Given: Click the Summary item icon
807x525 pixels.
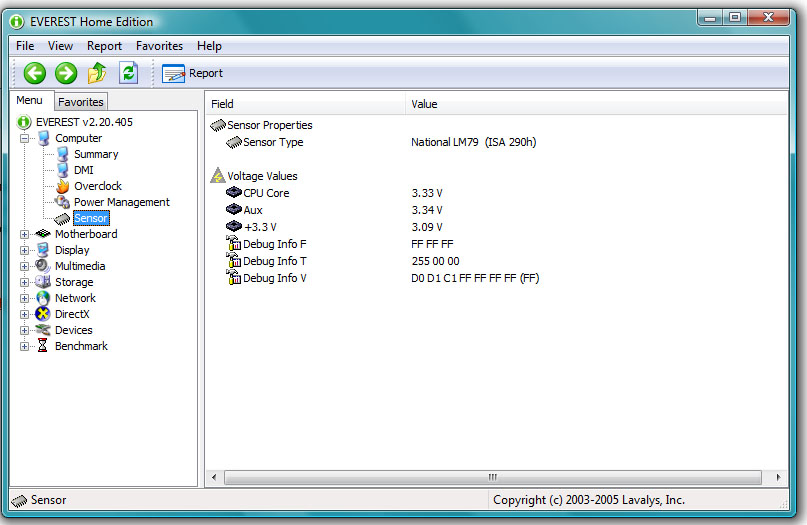Looking at the screenshot, I should (x=63, y=154).
